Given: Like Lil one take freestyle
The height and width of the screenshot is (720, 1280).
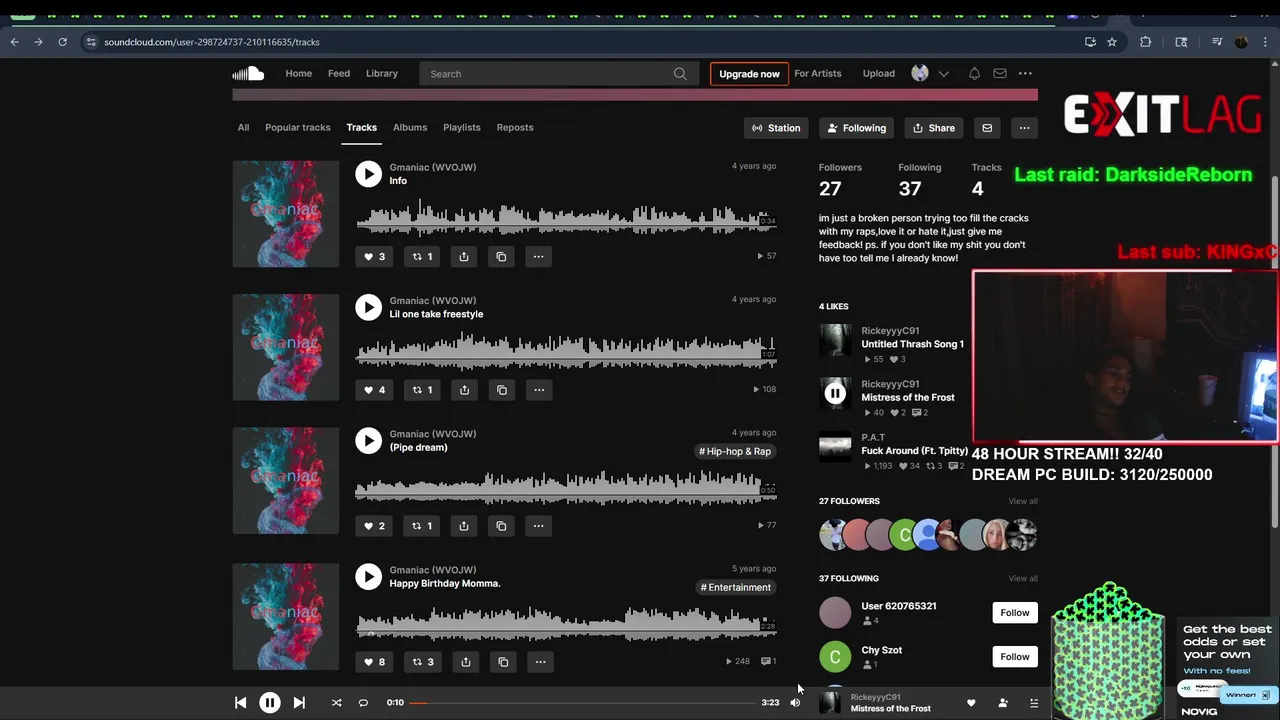Looking at the screenshot, I should tap(374, 390).
